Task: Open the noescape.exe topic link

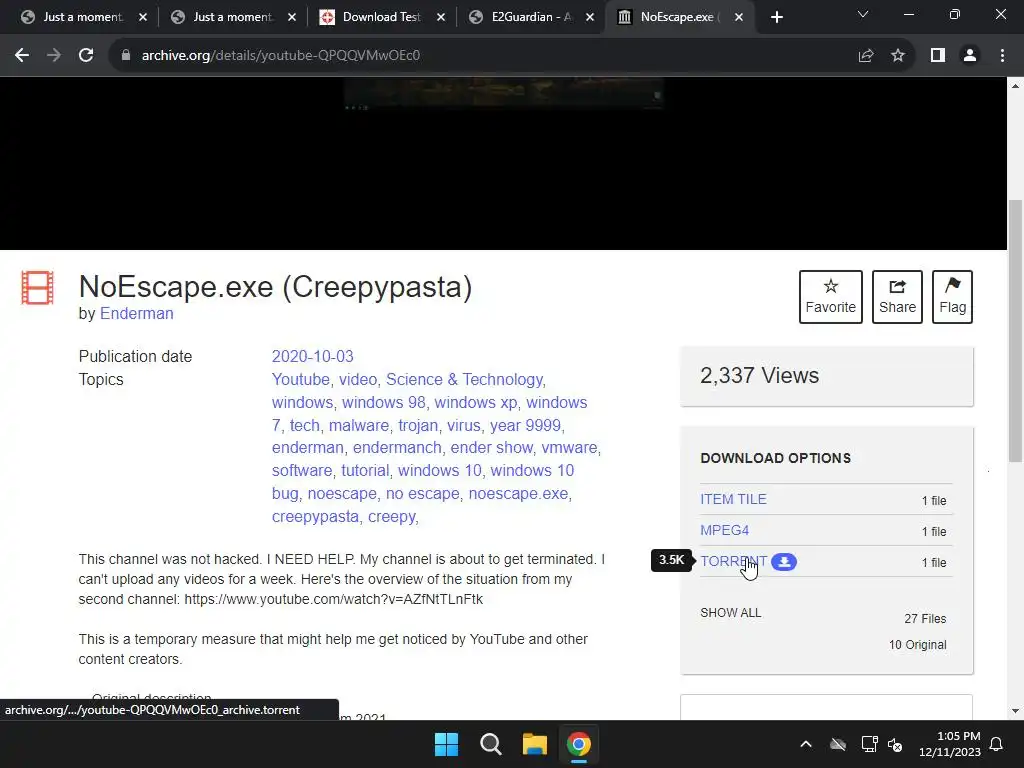Action: (518, 493)
